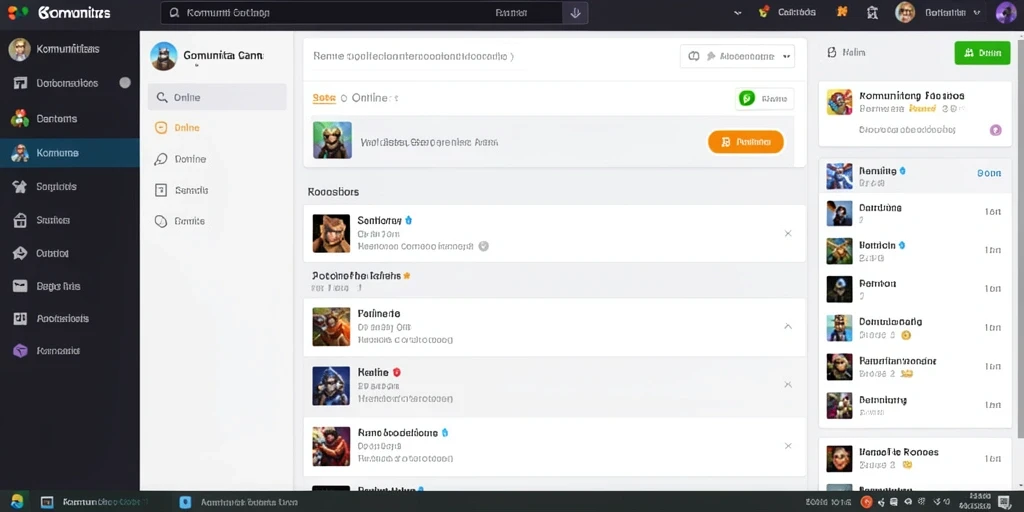
Task: Click the Romuniteng Fdooos card thumbnail
Action: click(x=839, y=103)
